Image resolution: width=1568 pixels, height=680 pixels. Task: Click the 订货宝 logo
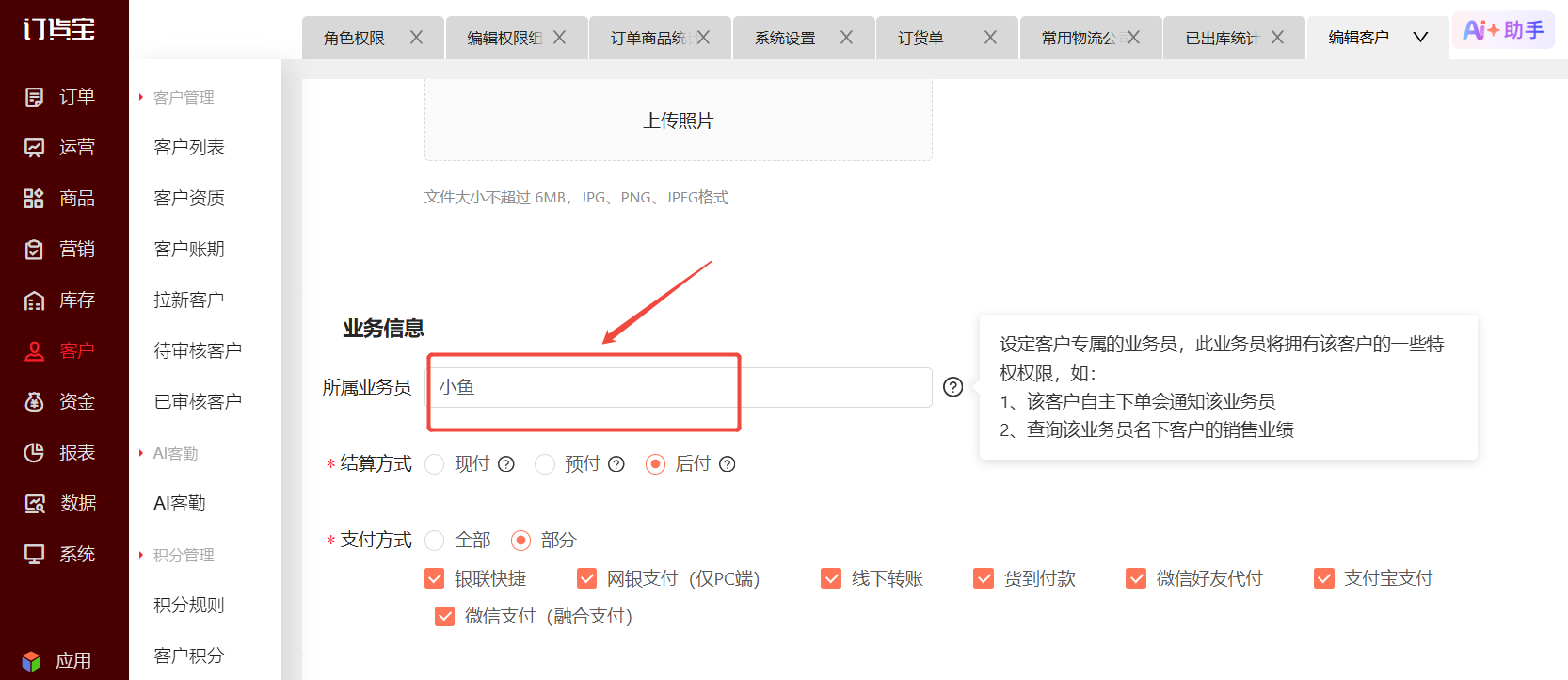[59, 28]
